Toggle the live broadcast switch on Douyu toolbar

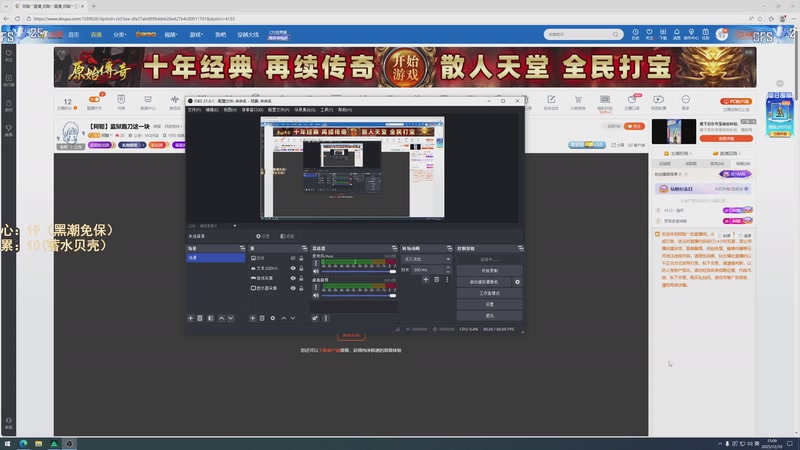(94, 99)
